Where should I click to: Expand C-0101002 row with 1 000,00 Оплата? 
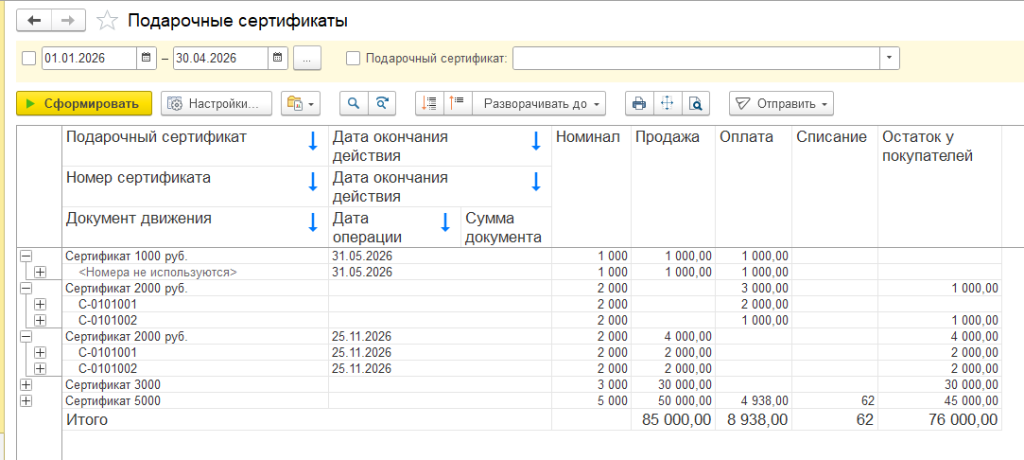[40, 320]
